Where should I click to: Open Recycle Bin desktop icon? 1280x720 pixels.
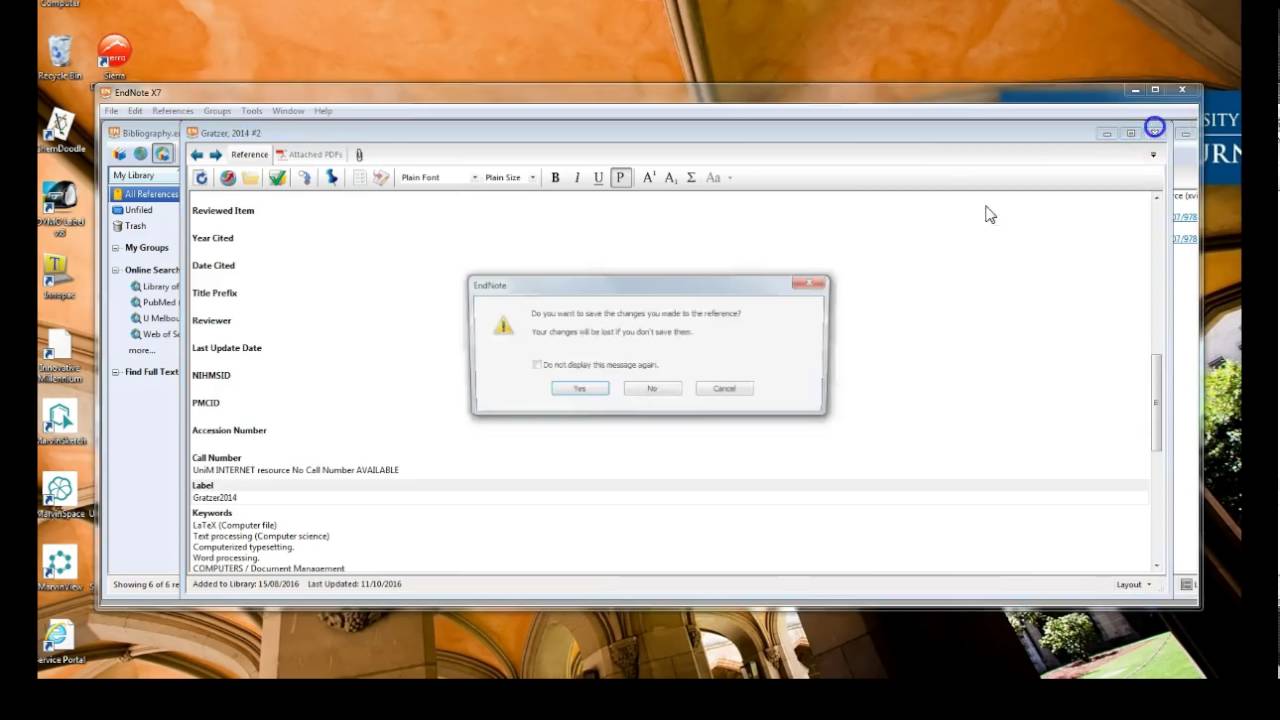[60, 58]
